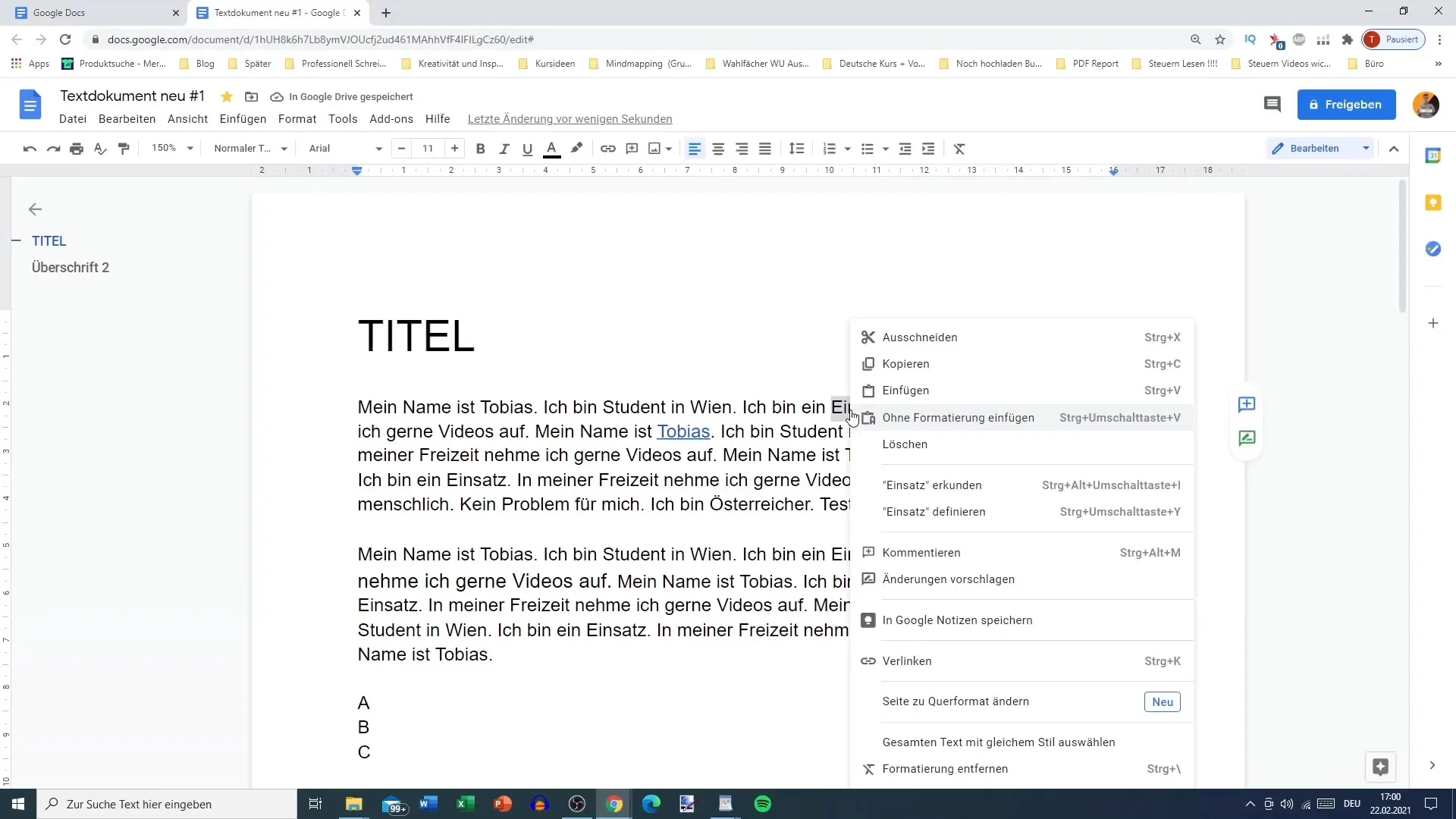Click the Bold formatting icon
The height and width of the screenshot is (819, 1456).
click(x=480, y=148)
